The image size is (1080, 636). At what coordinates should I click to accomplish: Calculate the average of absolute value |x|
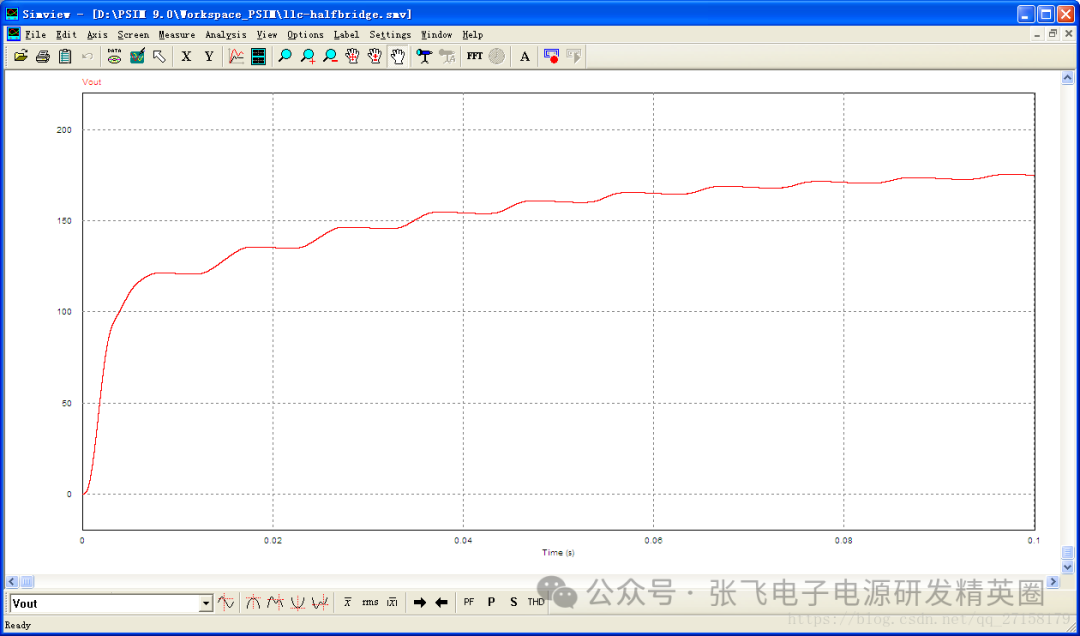pos(392,602)
